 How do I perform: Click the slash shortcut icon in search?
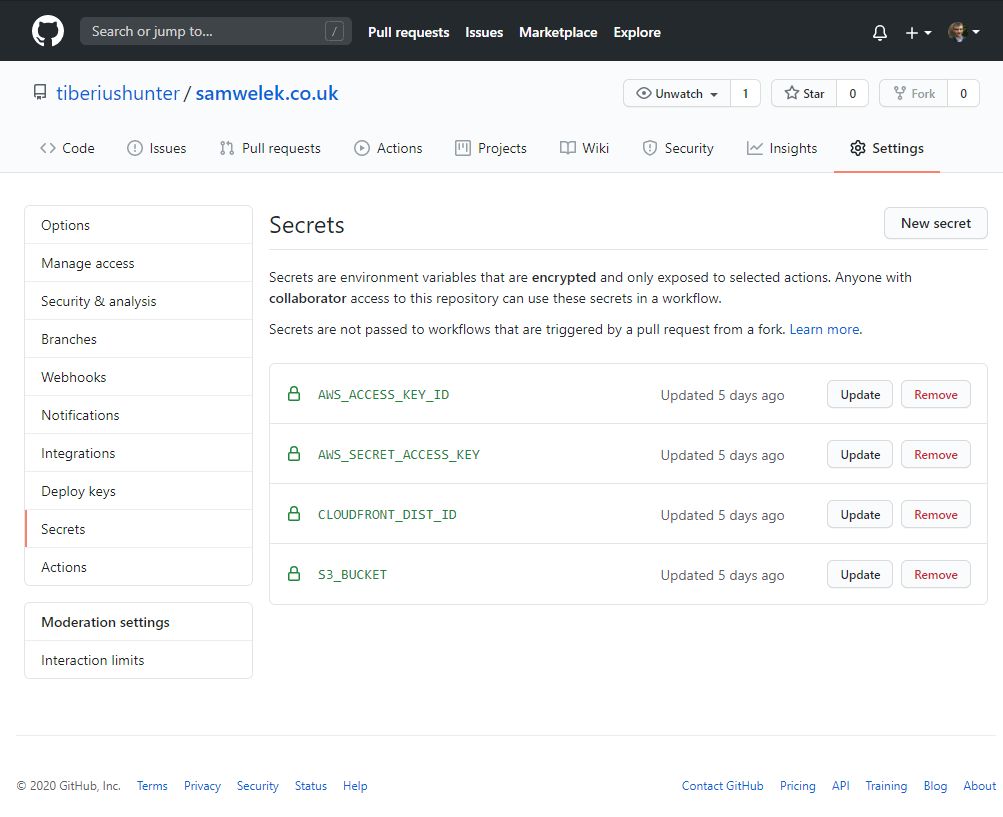tap(334, 31)
